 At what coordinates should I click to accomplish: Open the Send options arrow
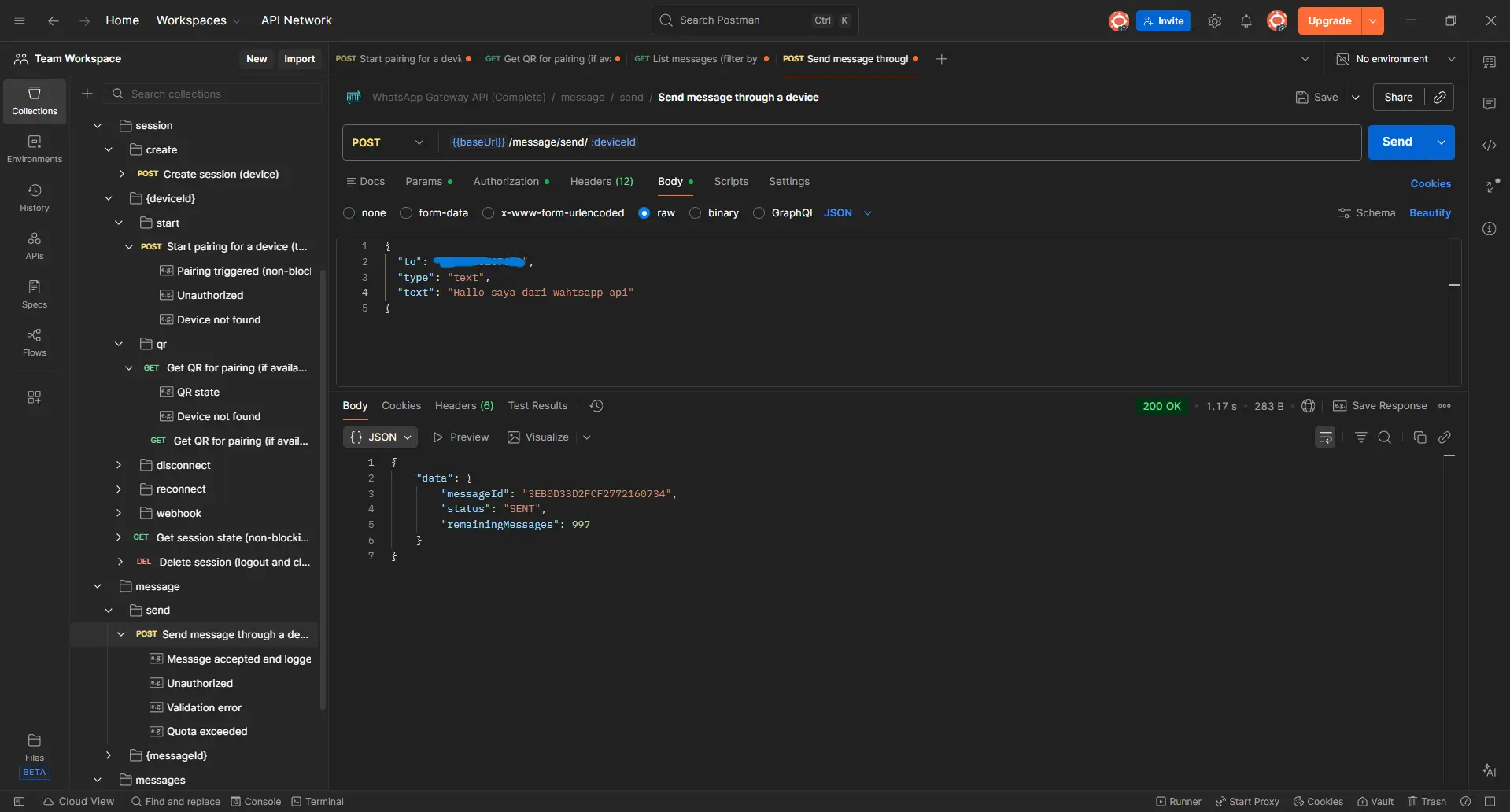(1441, 142)
